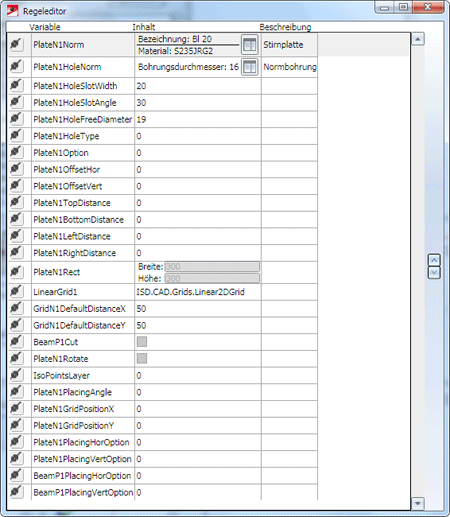
Task: Click the pin icon beside IsoPointsLayer
Action: (x=16, y=375)
